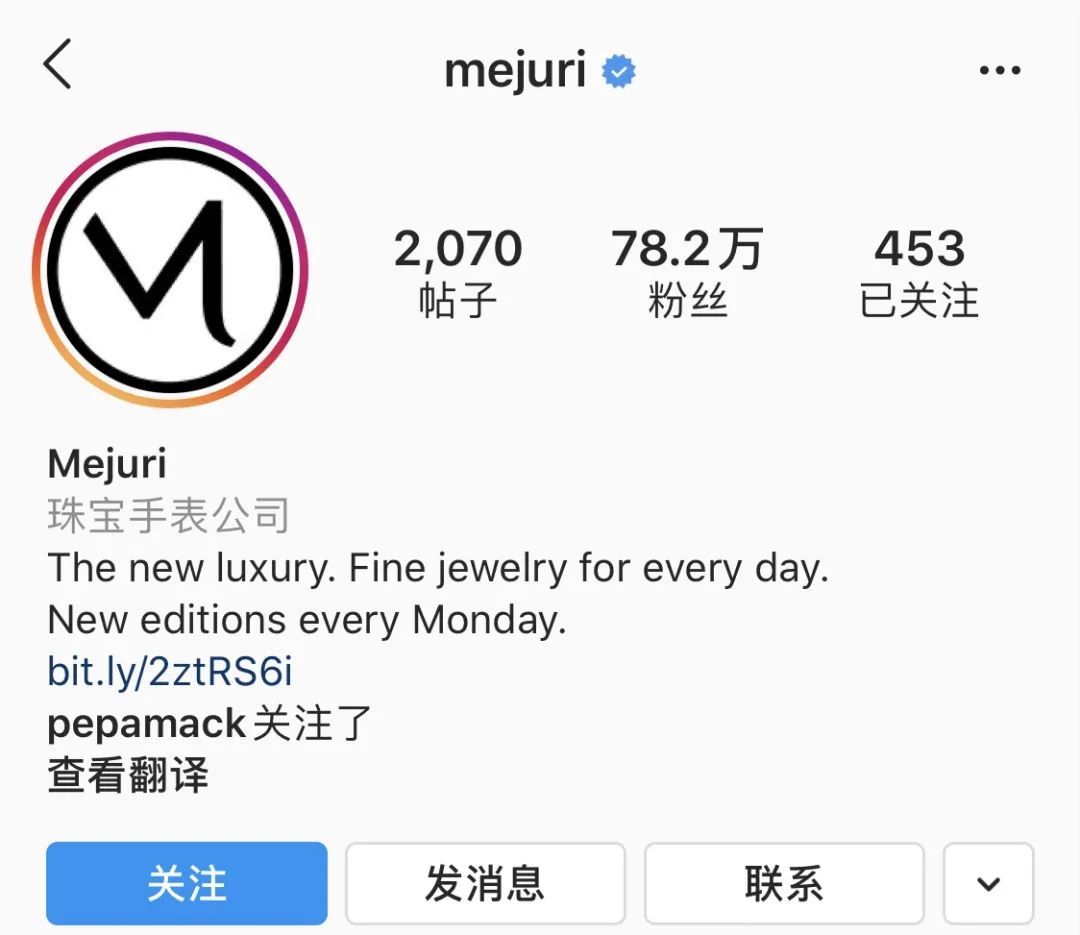This screenshot has width=1080, height=935.
Task: Open the three-dot more options menu
Action: pos(1000,70)
